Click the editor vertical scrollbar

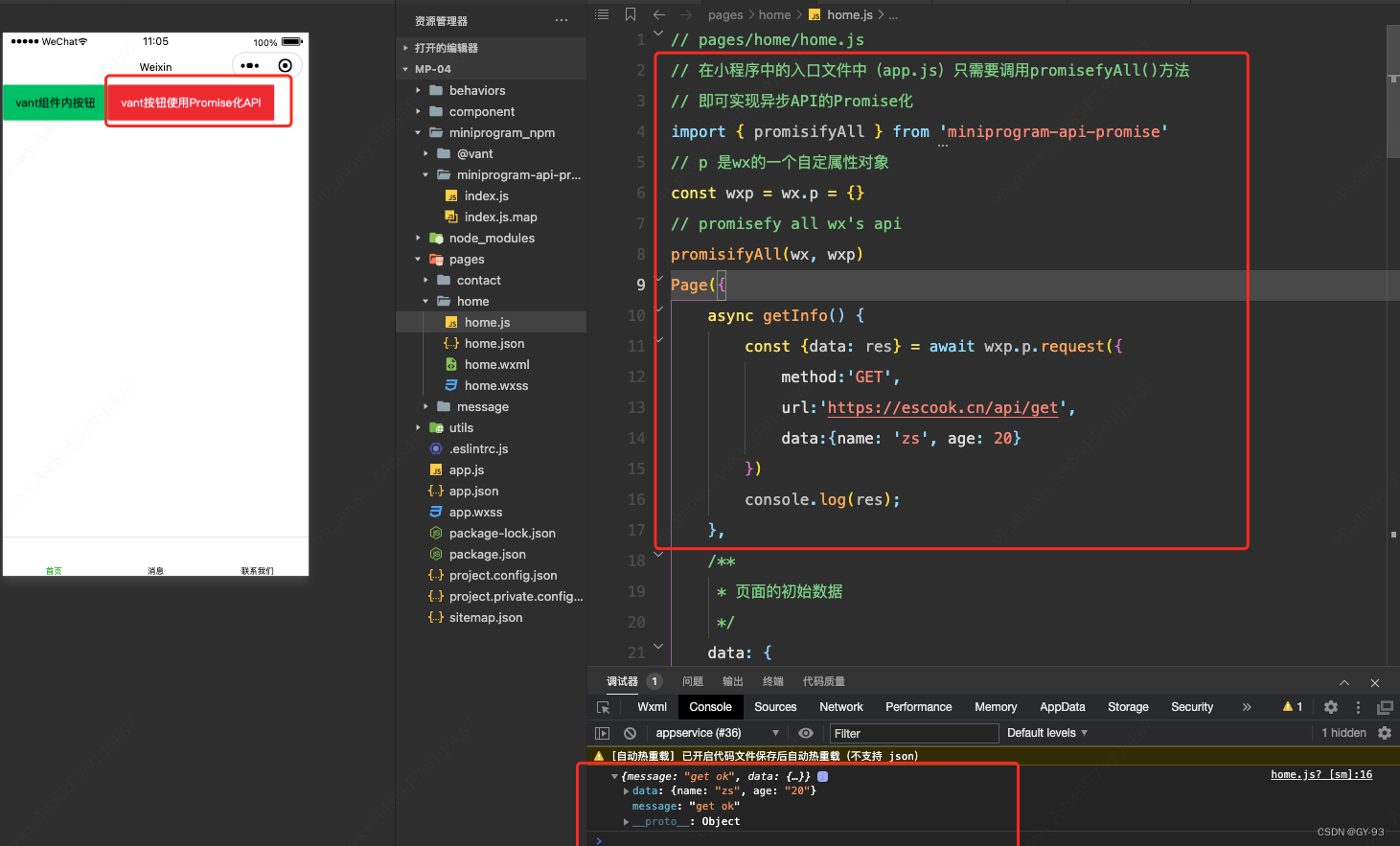point(1393,91)
